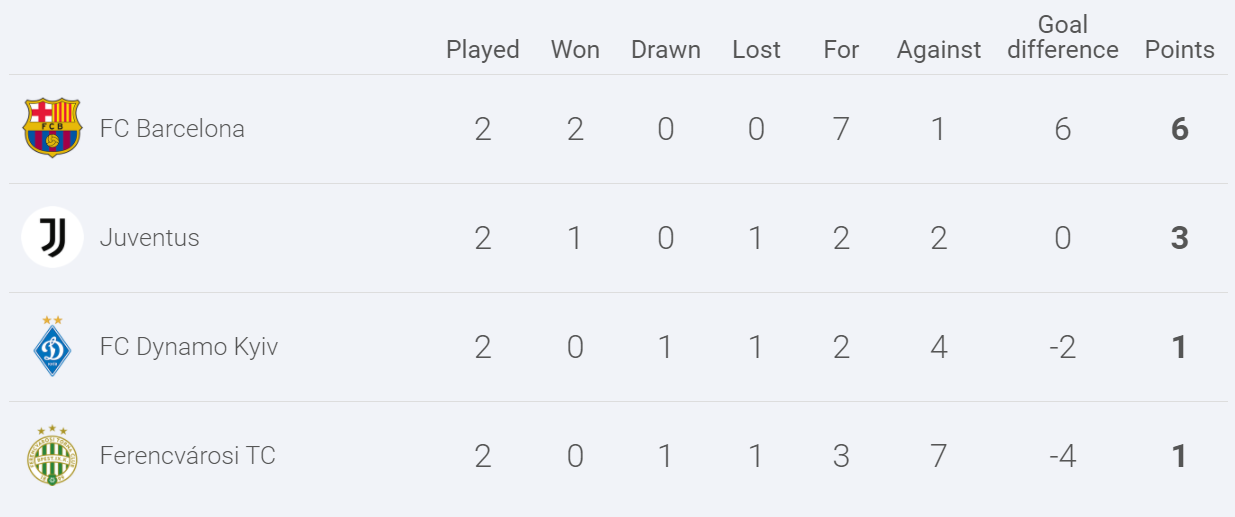1235x517 pixels.
Task: Click Juventus's points value 3
Action: [x=1180, y=238]
